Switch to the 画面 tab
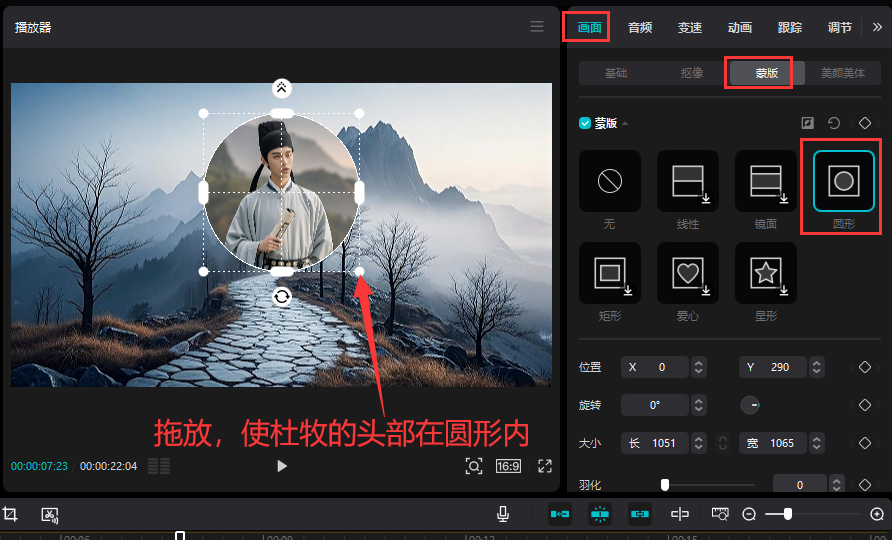 click(x=589, y=27)
